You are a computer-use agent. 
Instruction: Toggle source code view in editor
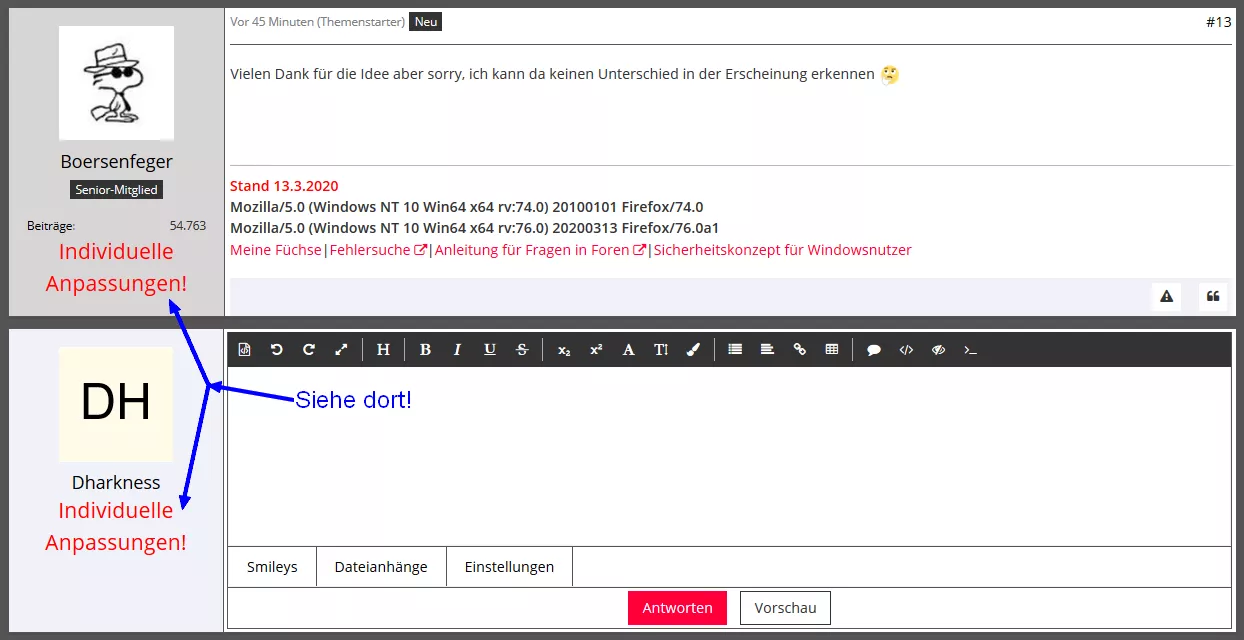point(245,350)
